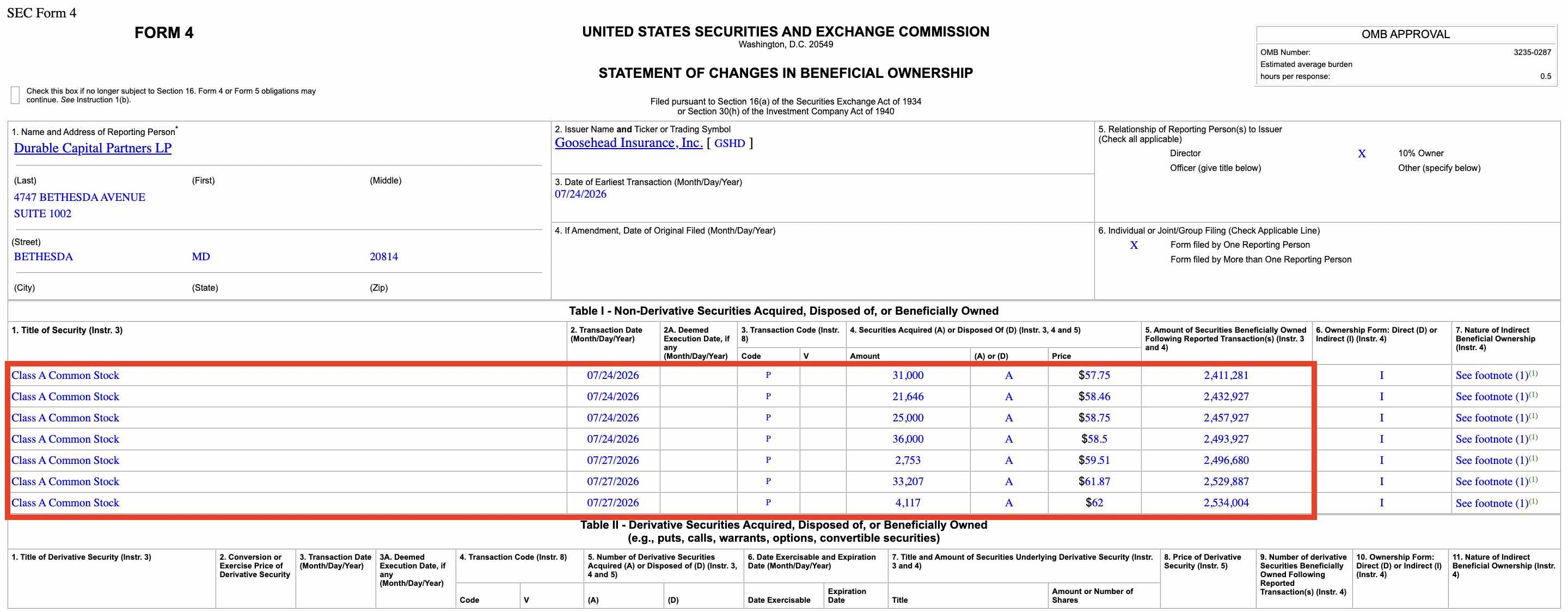
Task: Toggle Form filed by One Reporting Person X
Action: [x=1134, y=245]
